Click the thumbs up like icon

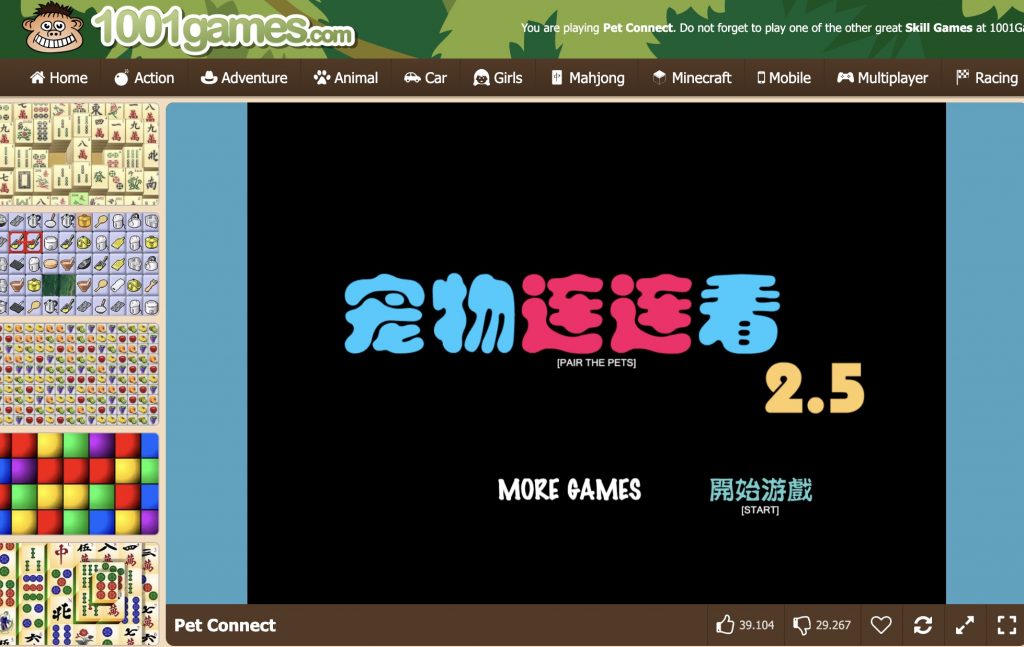click(726, 625)
